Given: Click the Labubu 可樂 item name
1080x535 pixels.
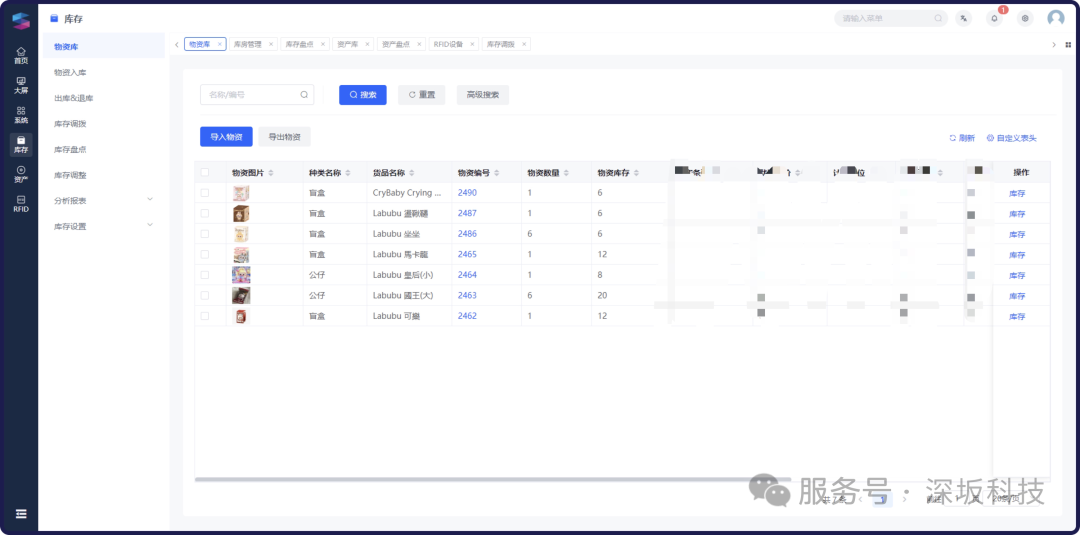Looking at the screenshot, I should click(396, 316).
